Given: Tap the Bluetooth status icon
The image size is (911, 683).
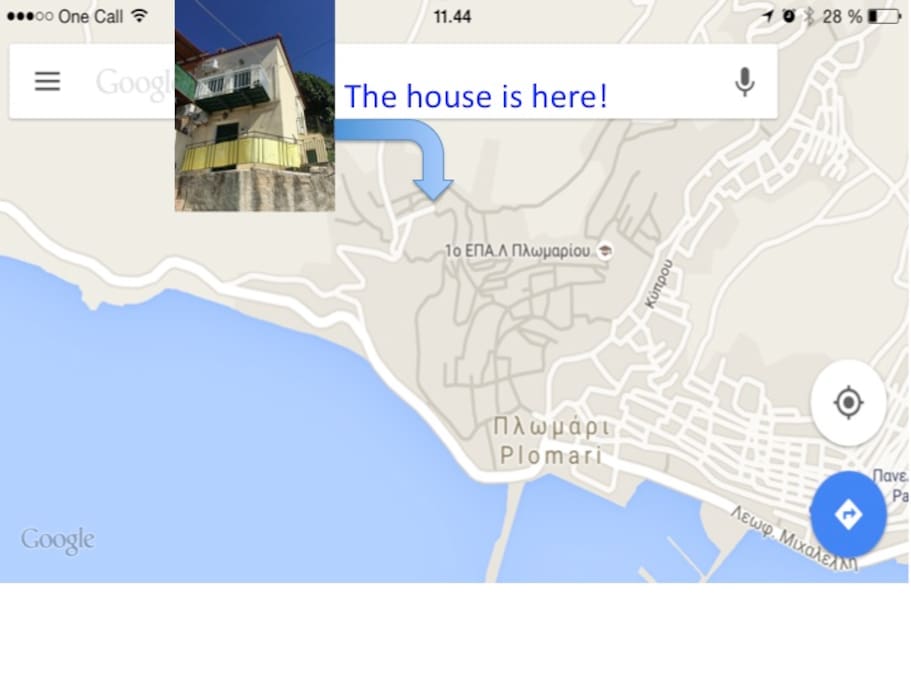Looking at the screenshot, I should point(809,16).
